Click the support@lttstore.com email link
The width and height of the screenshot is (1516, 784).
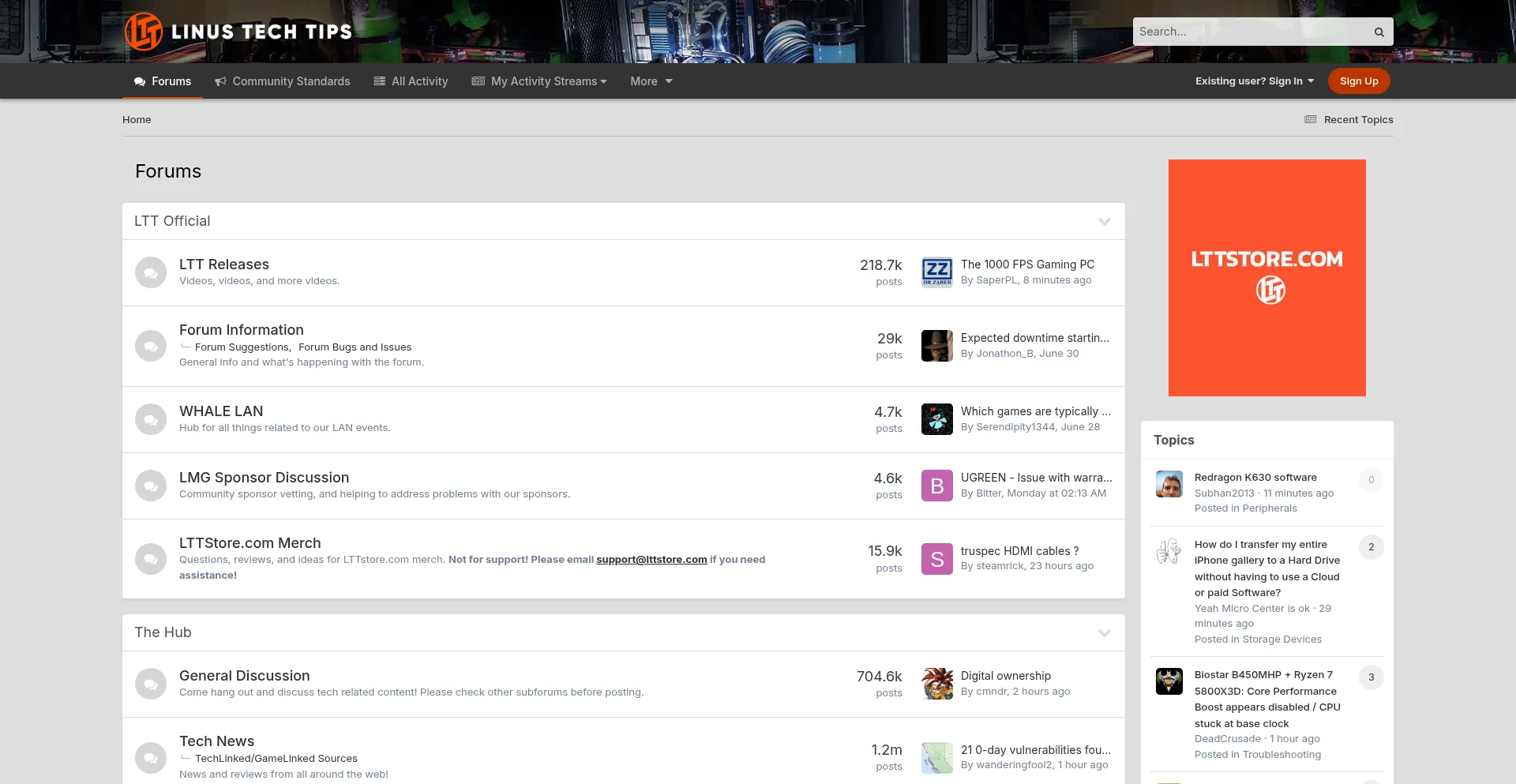tap(651, 560)
